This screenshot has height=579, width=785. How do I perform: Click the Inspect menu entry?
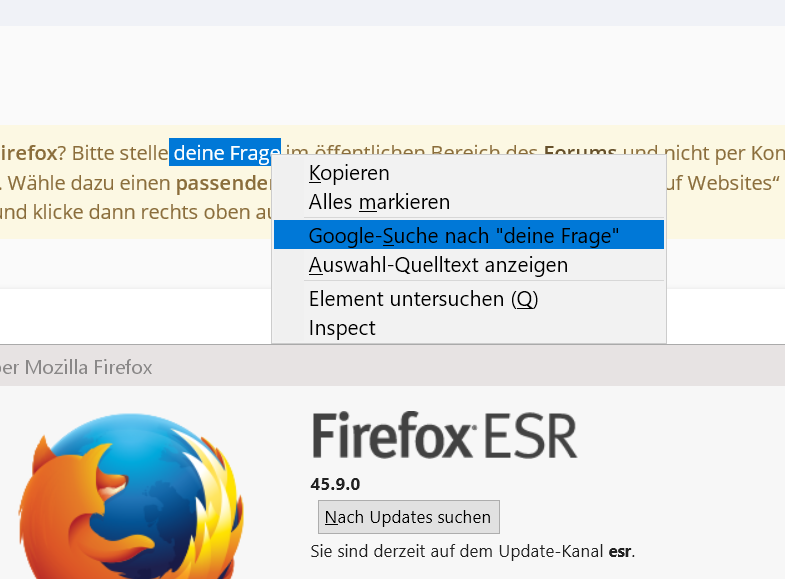tap(342, 328)
